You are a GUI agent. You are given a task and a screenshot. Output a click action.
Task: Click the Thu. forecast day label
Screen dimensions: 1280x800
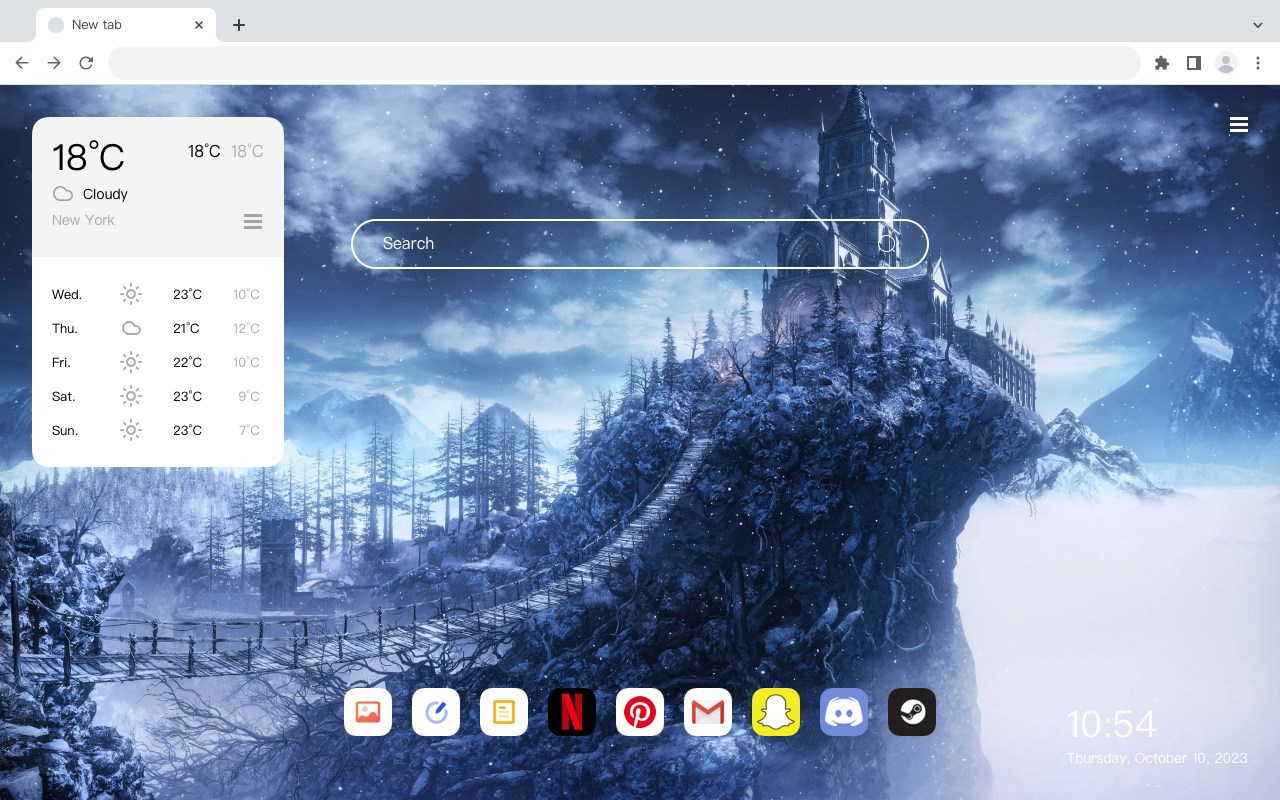pos(65,328)
